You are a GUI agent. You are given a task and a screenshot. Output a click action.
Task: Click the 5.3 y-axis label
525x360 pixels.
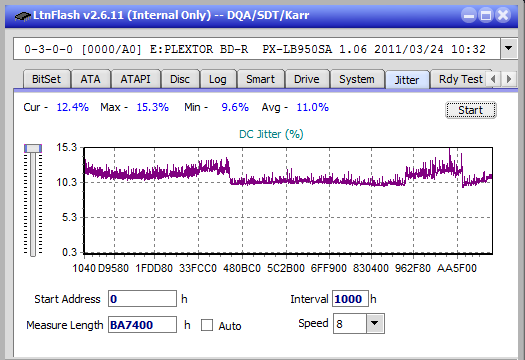[x=69, y=218]
